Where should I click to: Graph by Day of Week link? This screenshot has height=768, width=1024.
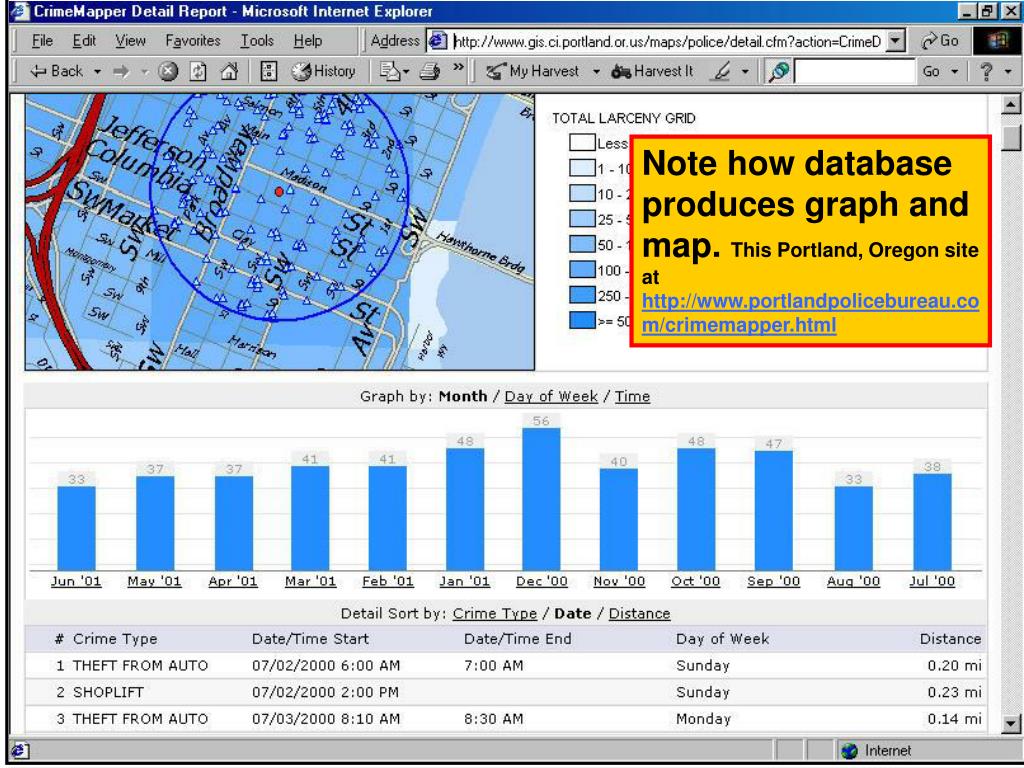click(x=551, y=396)
